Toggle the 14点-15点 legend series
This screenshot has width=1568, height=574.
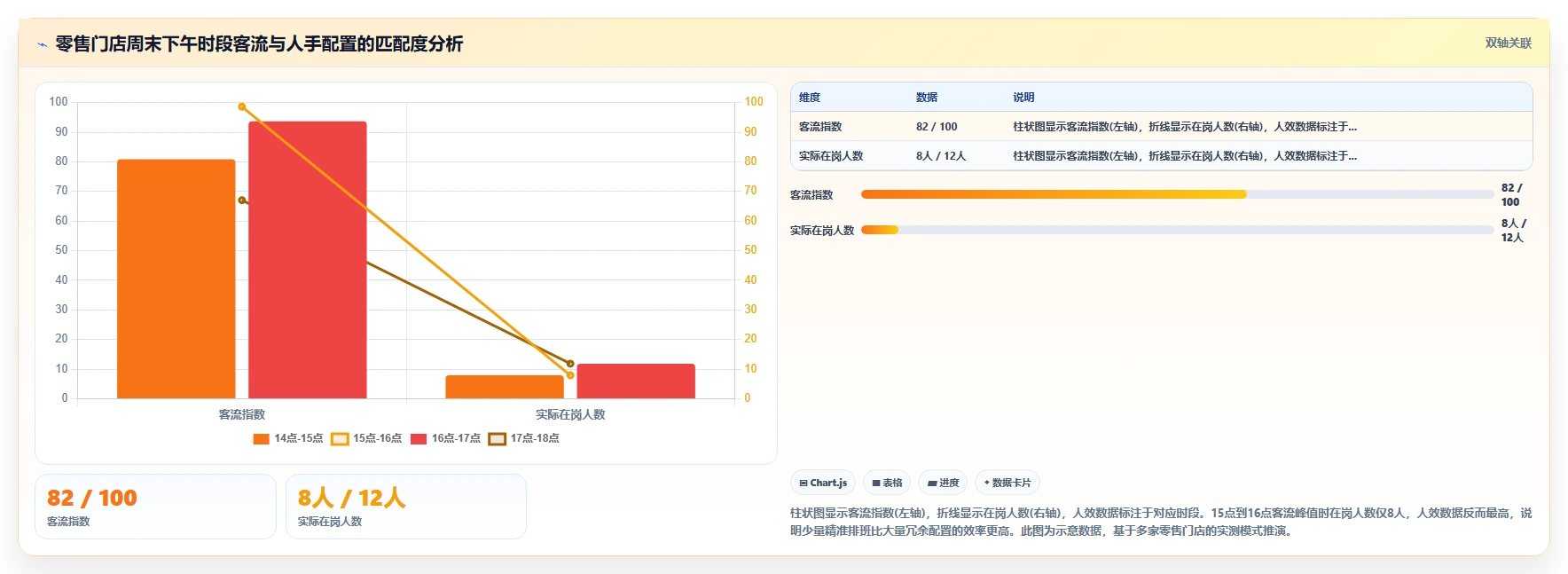click(x=288, y=438)
